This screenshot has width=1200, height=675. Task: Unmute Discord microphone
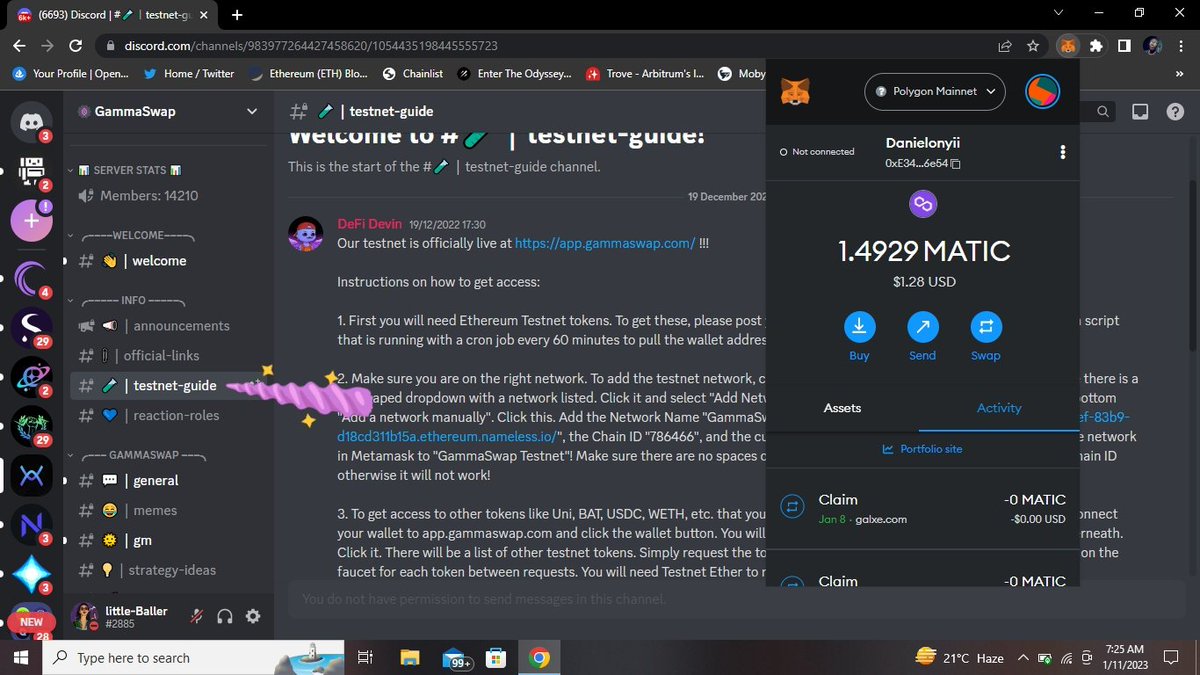tap(197, 616)
